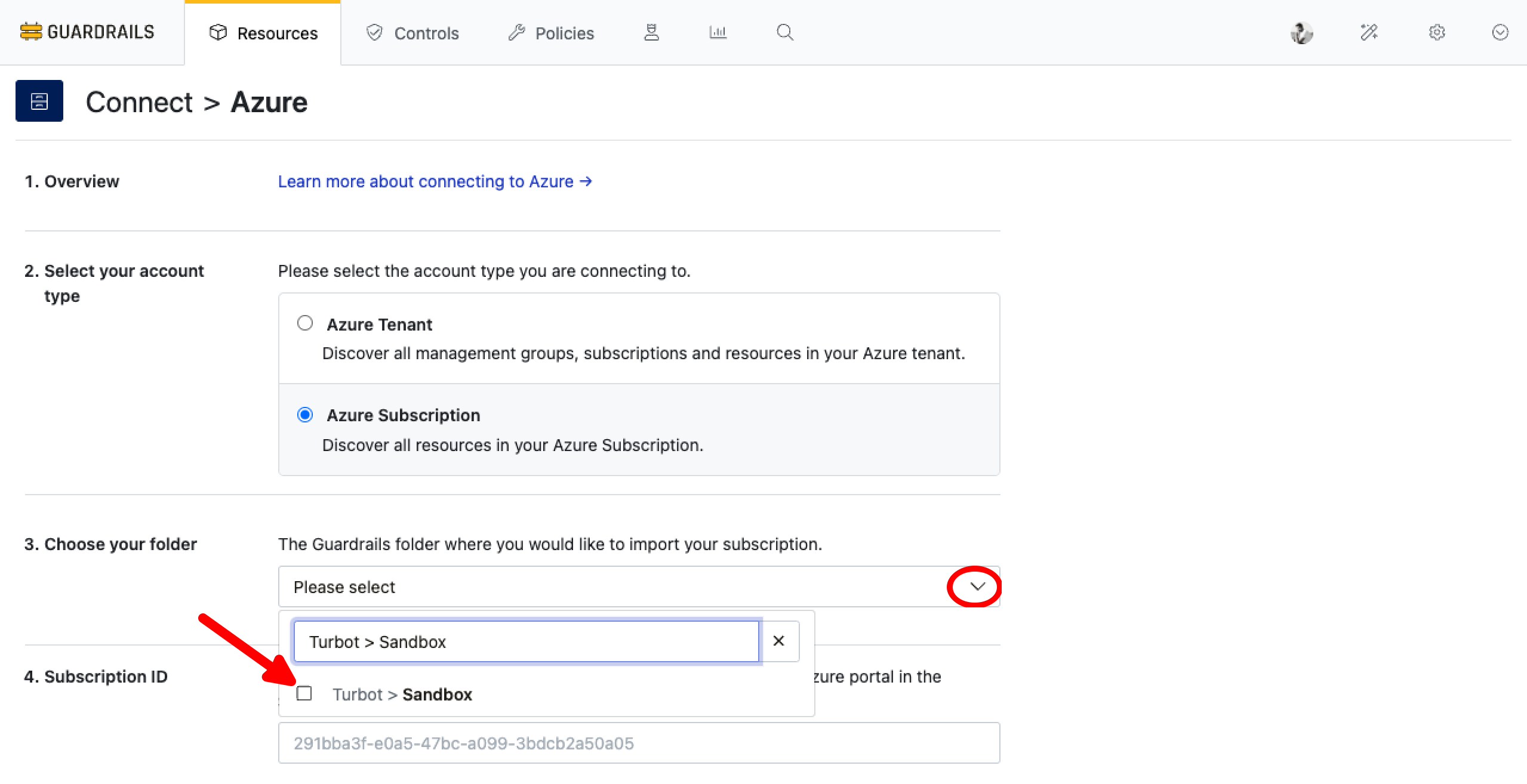
Task: Open the settings gear icon
Action: [1436, 32]
